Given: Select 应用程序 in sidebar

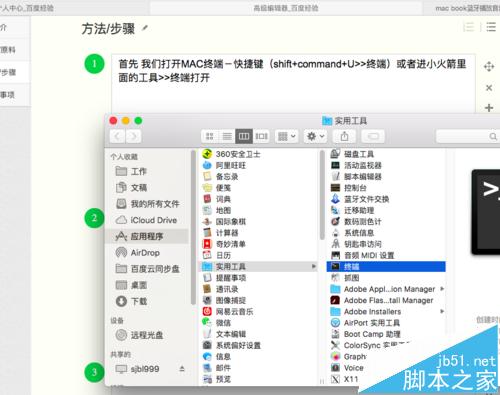Looking at the screenshot, I should (x=147, y=236).
